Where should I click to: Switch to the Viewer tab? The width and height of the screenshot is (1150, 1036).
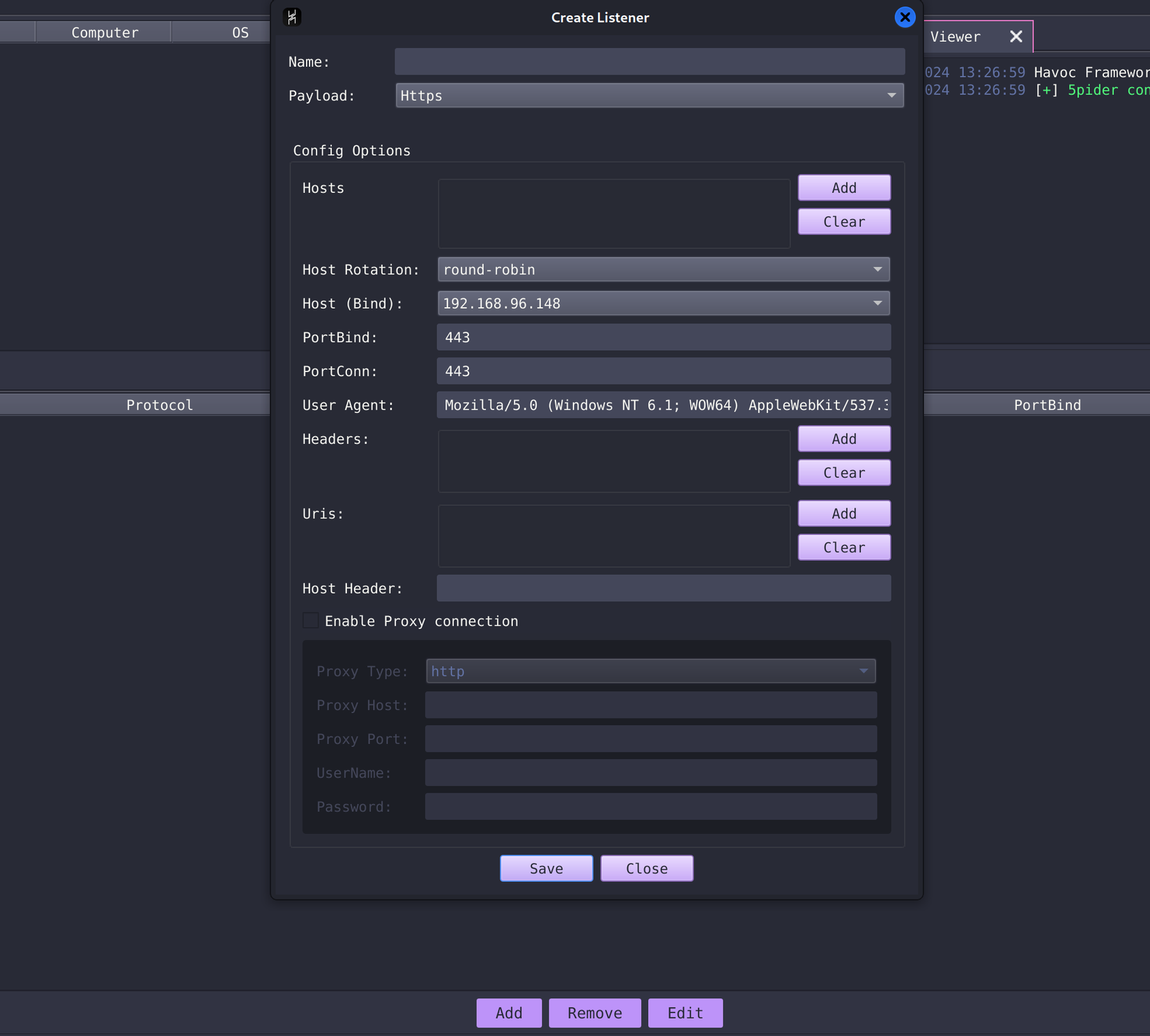pos(956,36)
